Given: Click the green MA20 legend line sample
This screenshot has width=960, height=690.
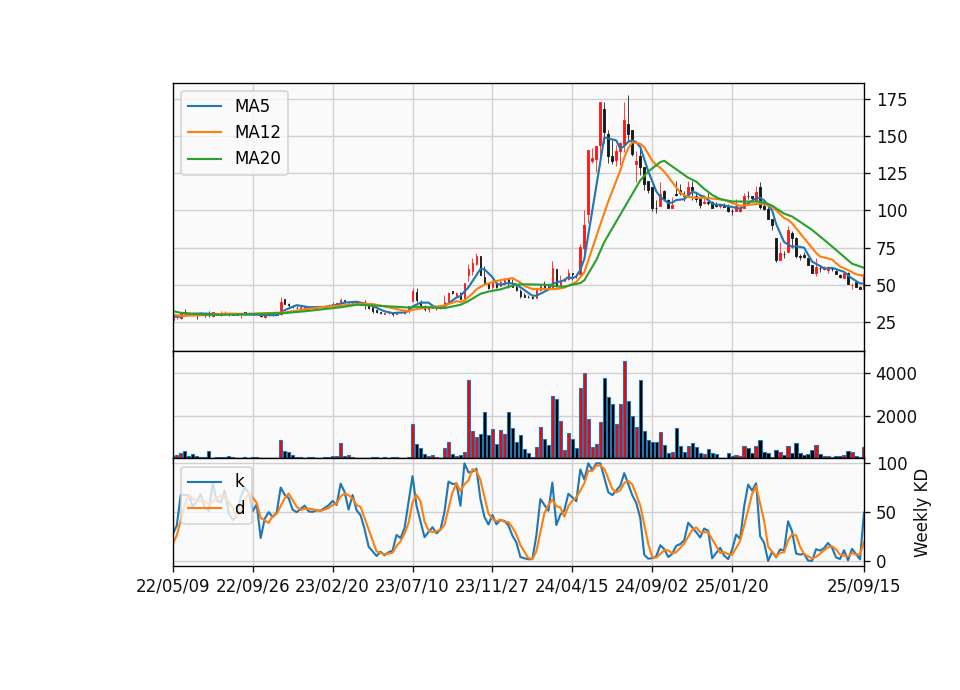Looking at the screenshot, I should 204,158.
